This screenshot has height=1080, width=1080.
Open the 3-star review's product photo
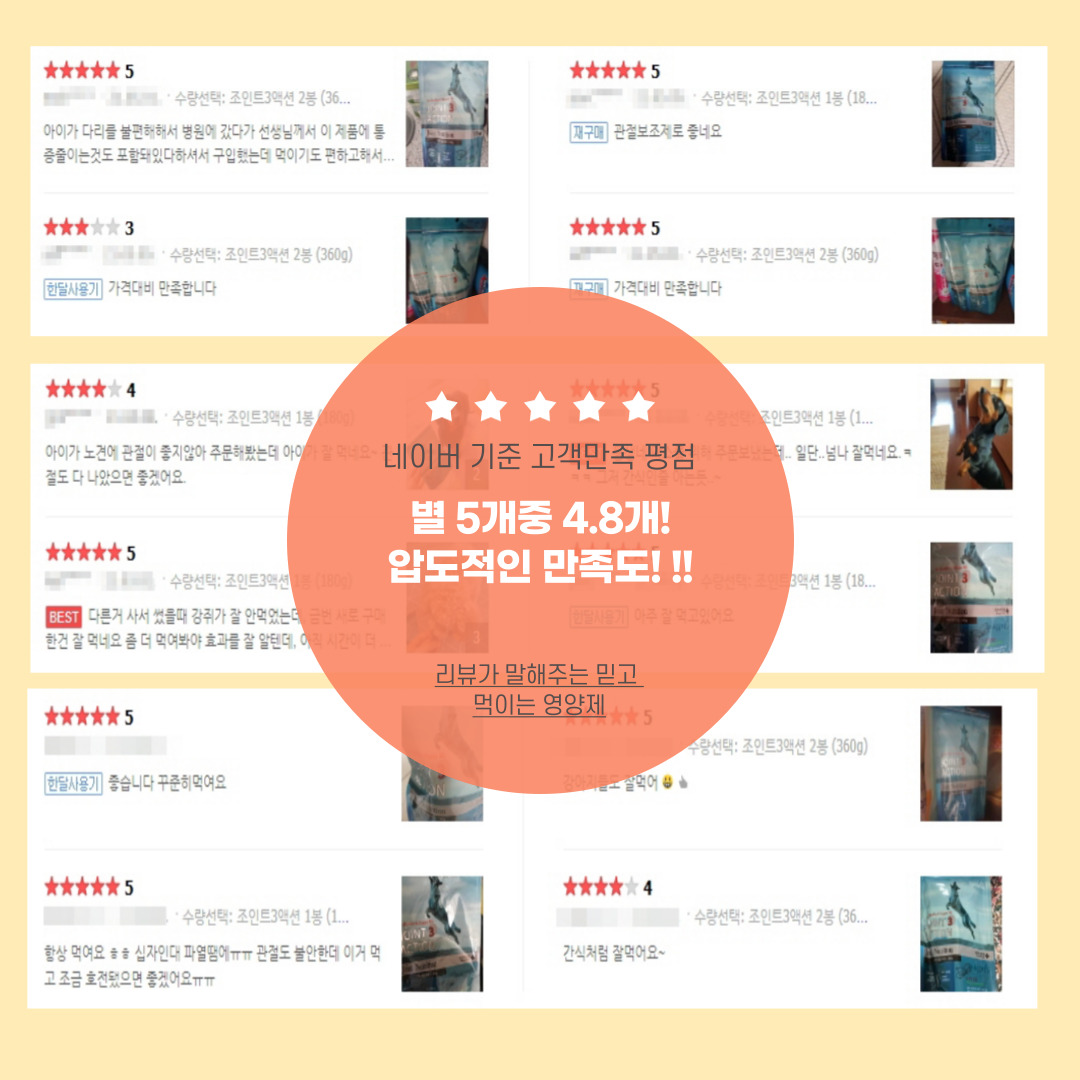446,270
